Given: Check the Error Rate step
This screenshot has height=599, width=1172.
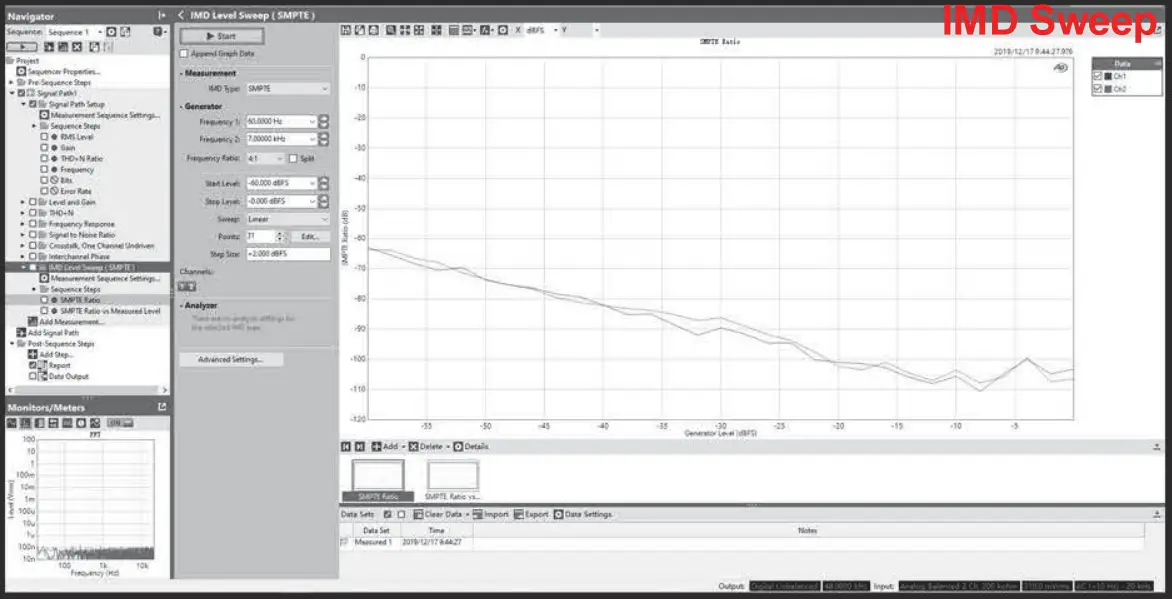Looking at the screenshot, I should point(45,191).
